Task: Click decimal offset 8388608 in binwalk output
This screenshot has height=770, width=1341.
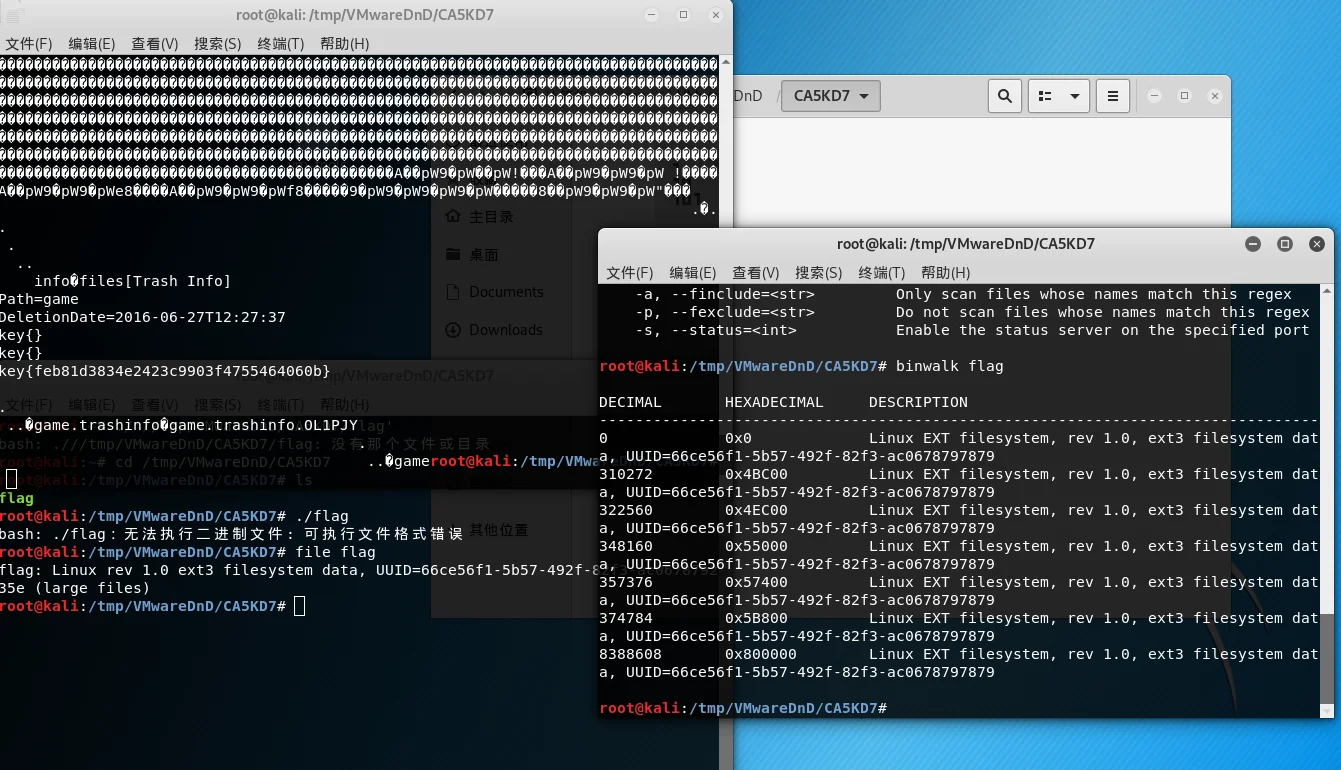Action: (630, 654)
